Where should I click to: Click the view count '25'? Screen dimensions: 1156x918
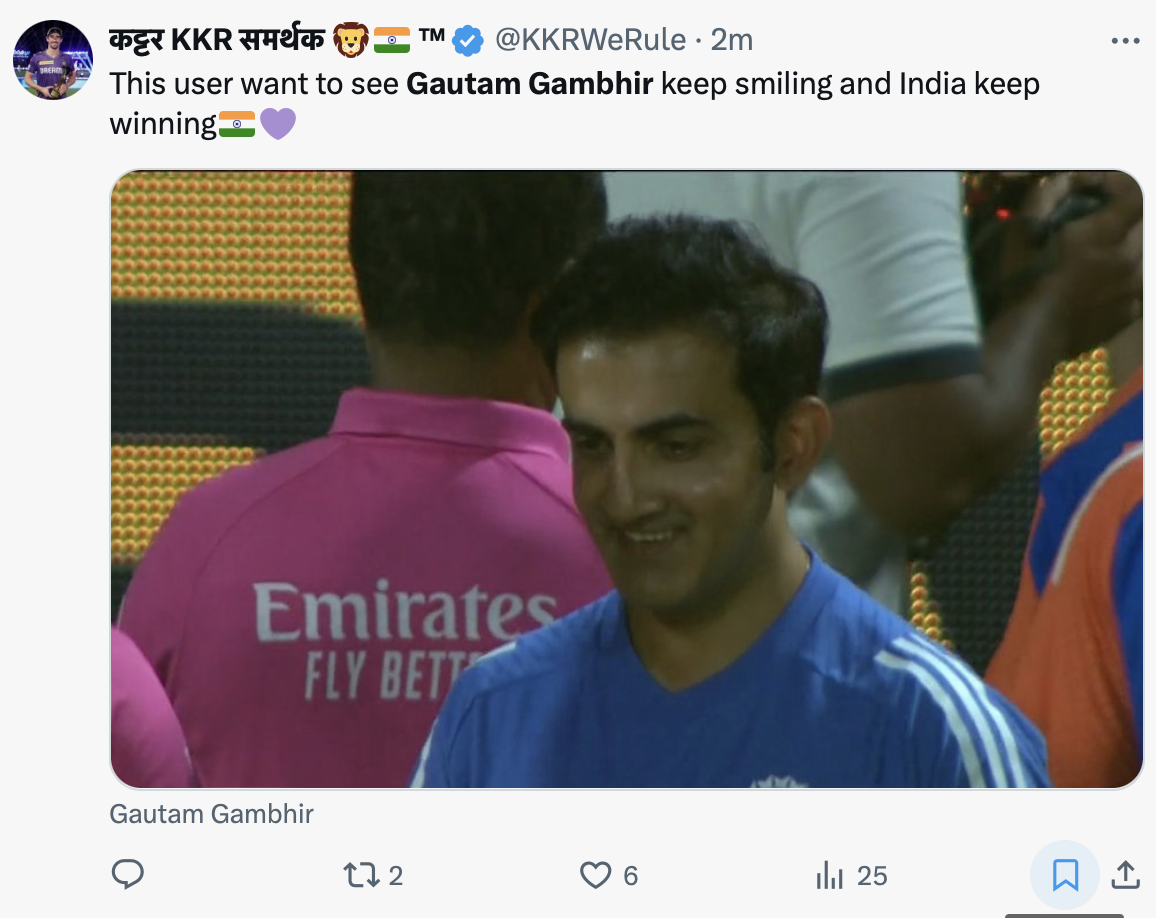(872, 876)
